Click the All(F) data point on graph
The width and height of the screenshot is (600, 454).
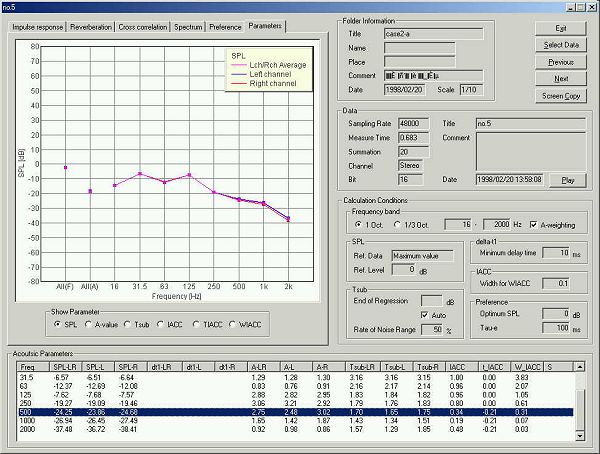65,168
